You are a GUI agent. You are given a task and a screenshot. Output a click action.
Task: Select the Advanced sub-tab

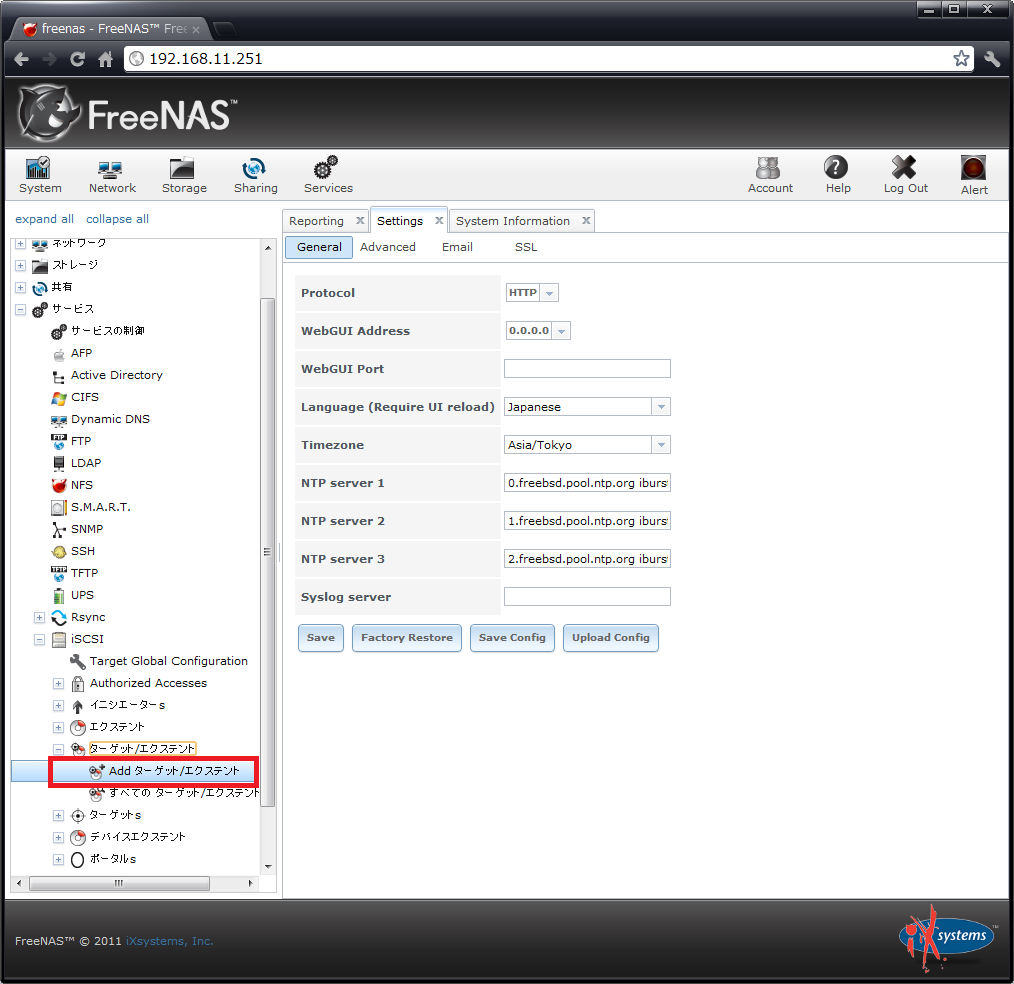(387, 247)
